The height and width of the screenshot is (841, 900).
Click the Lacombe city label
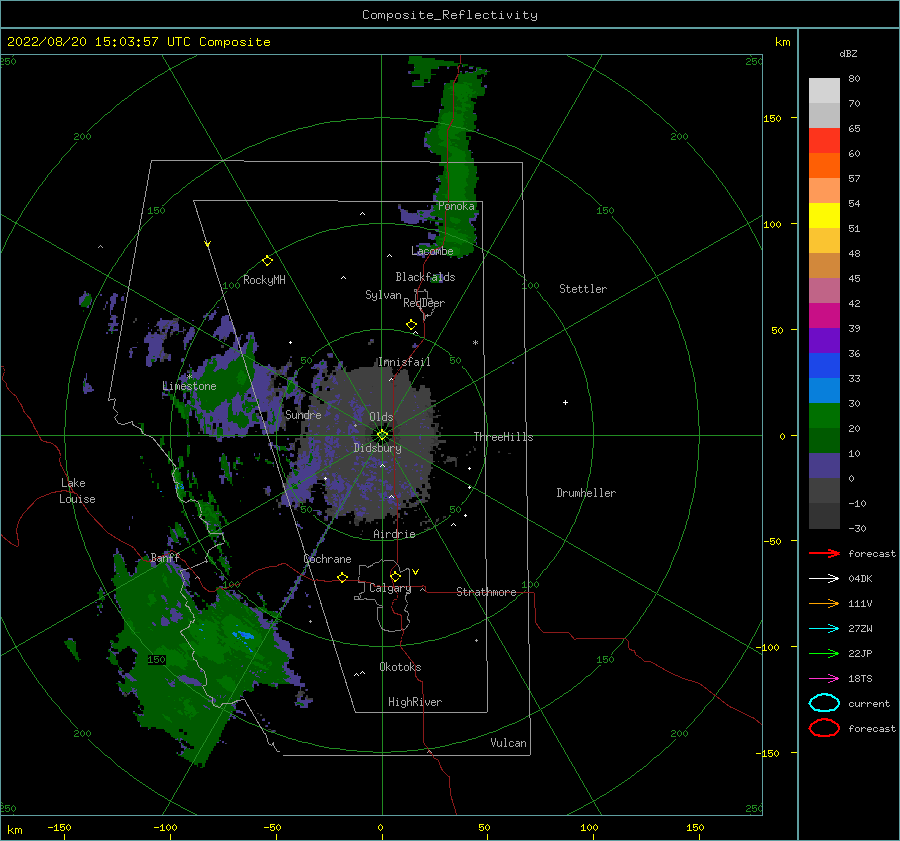(432, 251)
